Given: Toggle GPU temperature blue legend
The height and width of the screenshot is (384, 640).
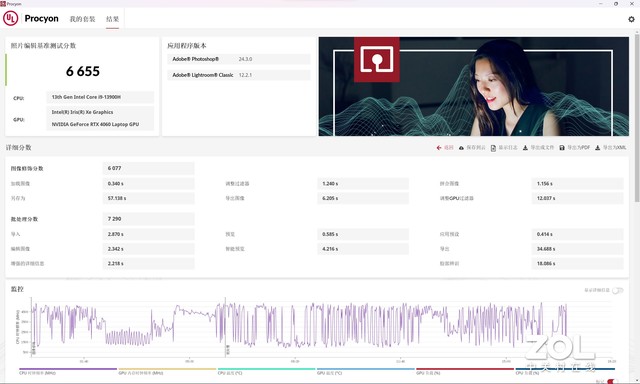Looking at the screenshot, I should coord(365,371).
